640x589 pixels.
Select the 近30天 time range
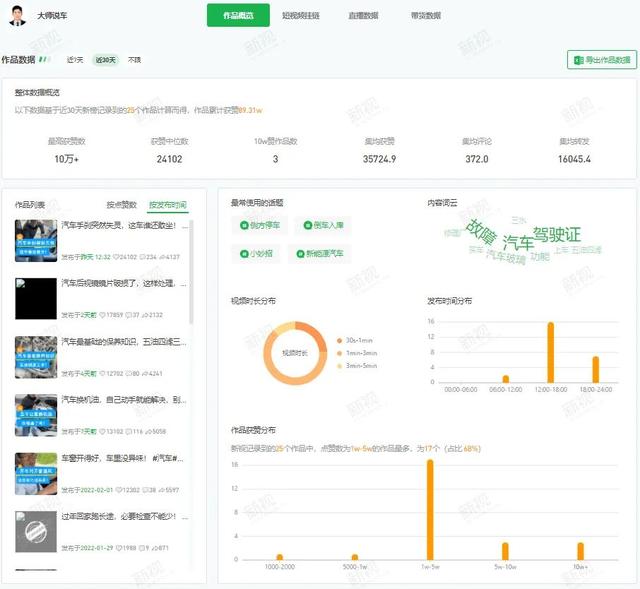(x=105, y=60)
